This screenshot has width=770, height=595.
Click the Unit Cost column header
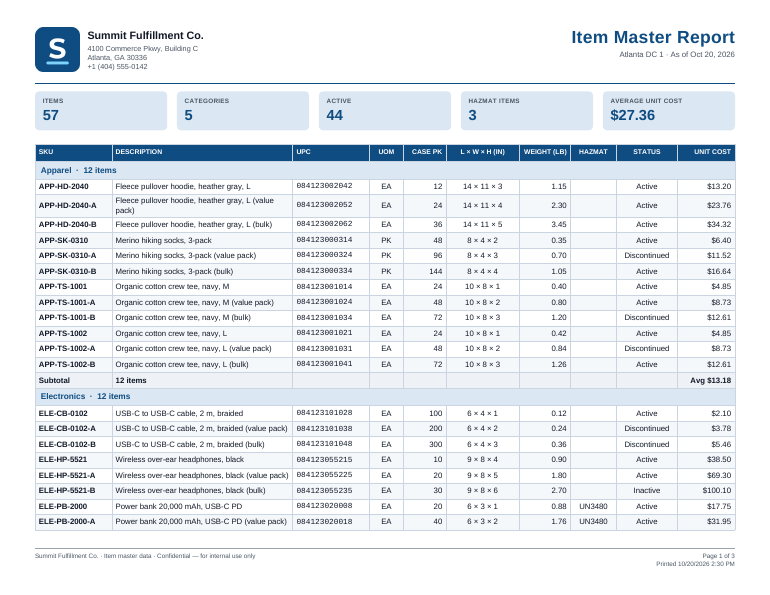click(706, 152)
